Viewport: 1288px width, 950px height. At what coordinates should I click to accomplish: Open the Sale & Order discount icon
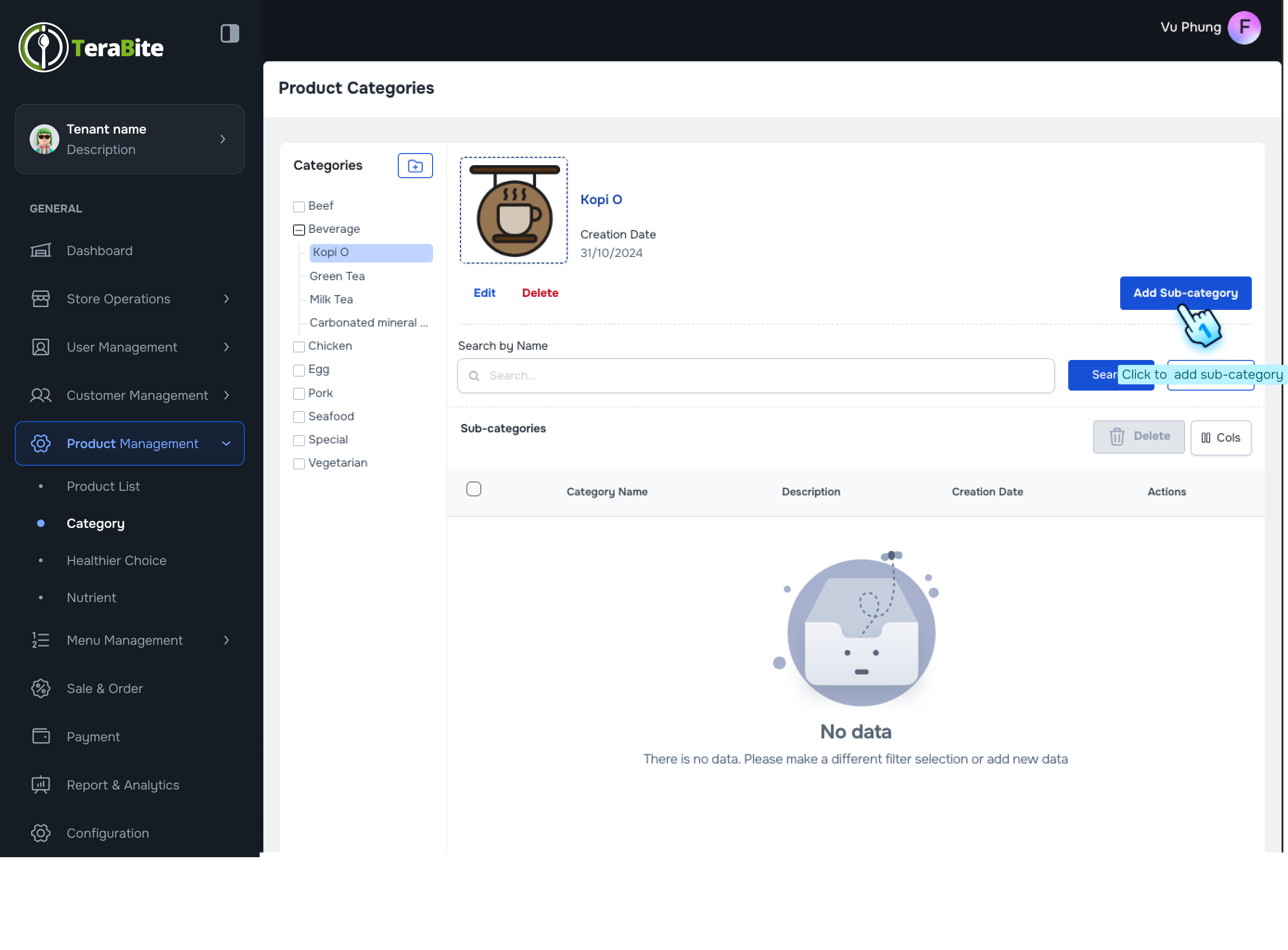41,688
